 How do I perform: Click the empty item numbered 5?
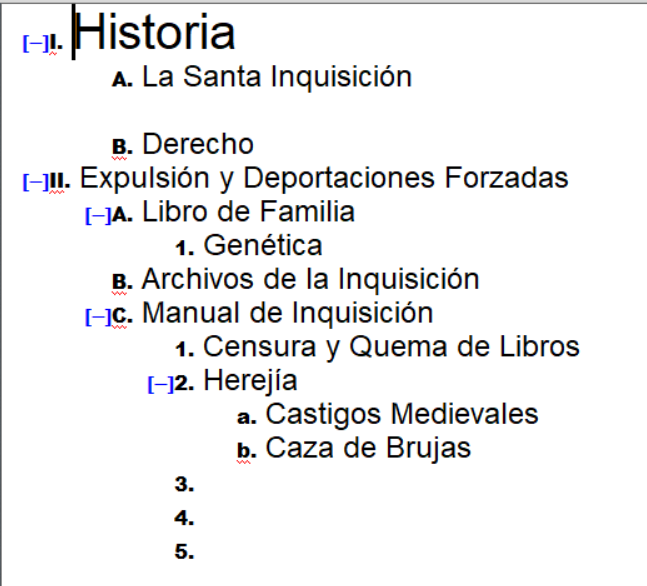coord(210,552)
